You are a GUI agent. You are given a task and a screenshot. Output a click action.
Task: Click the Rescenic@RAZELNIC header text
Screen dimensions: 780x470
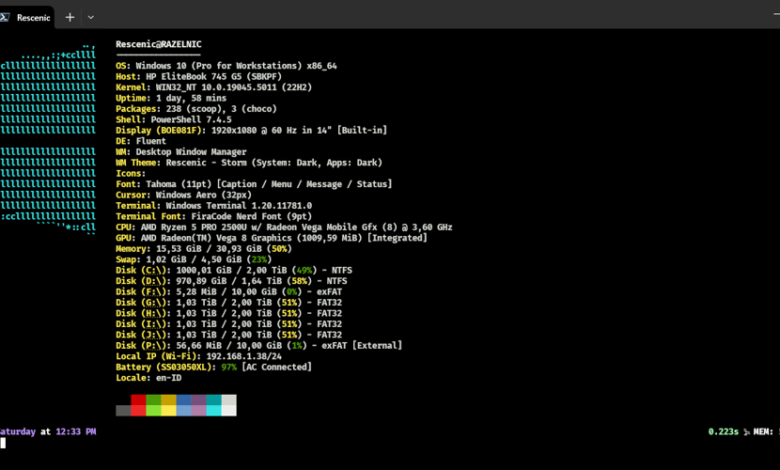pos(159,44)
